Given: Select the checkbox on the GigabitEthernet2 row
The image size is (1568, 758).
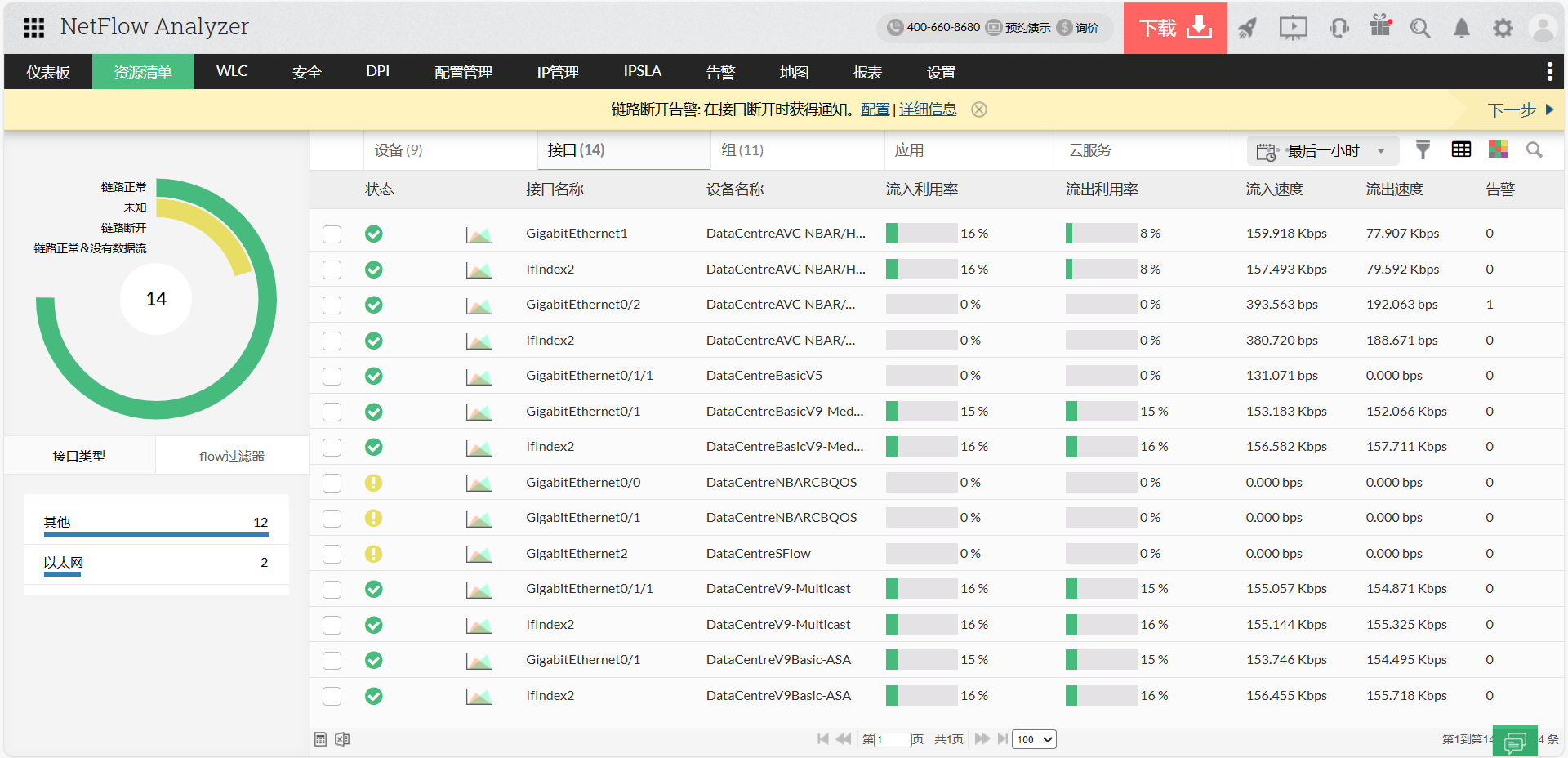Looking at the screenshot, I should [x=332, y=553].
